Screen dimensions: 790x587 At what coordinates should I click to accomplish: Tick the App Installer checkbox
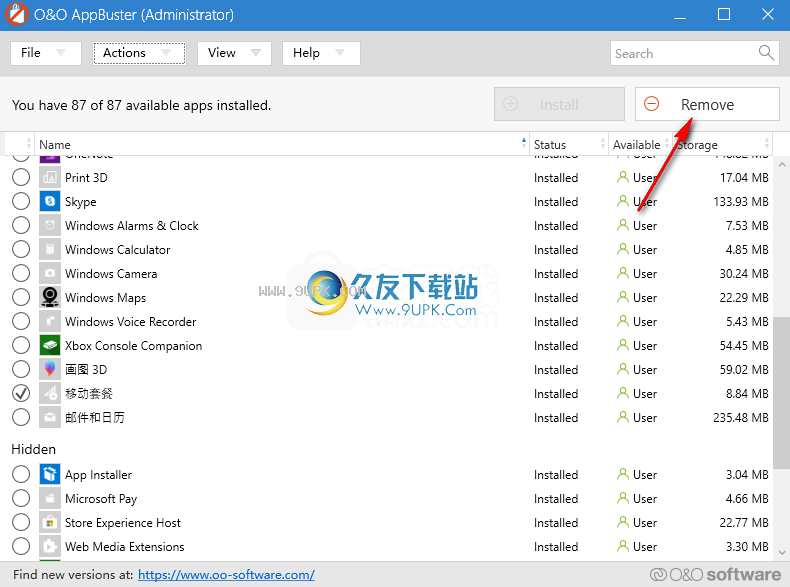[x=21, y=474]
